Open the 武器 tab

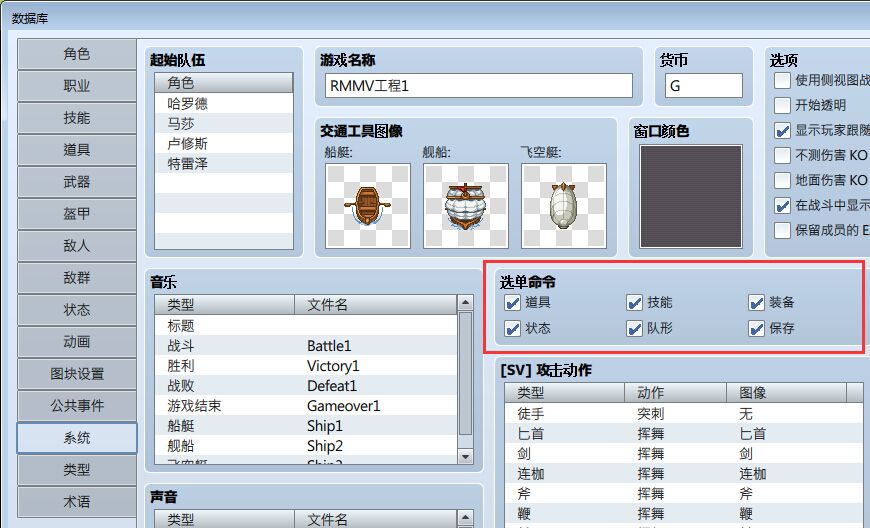pos(77,182)
